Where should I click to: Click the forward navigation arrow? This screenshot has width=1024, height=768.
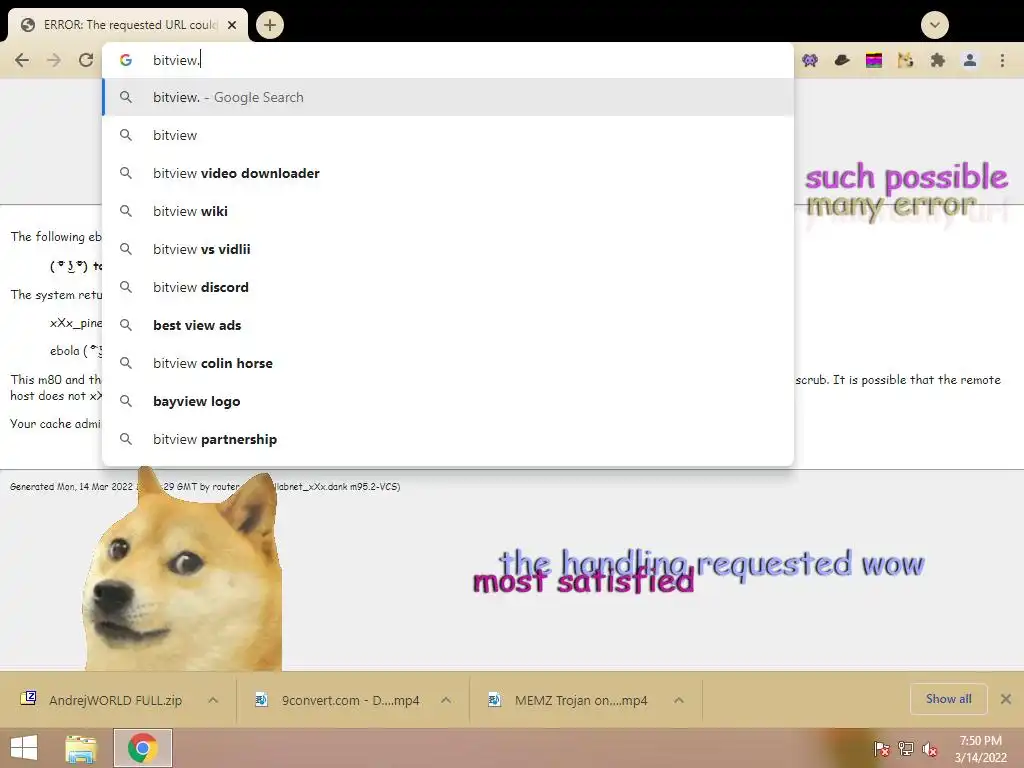pyautogui.click(x=54, y=60)
